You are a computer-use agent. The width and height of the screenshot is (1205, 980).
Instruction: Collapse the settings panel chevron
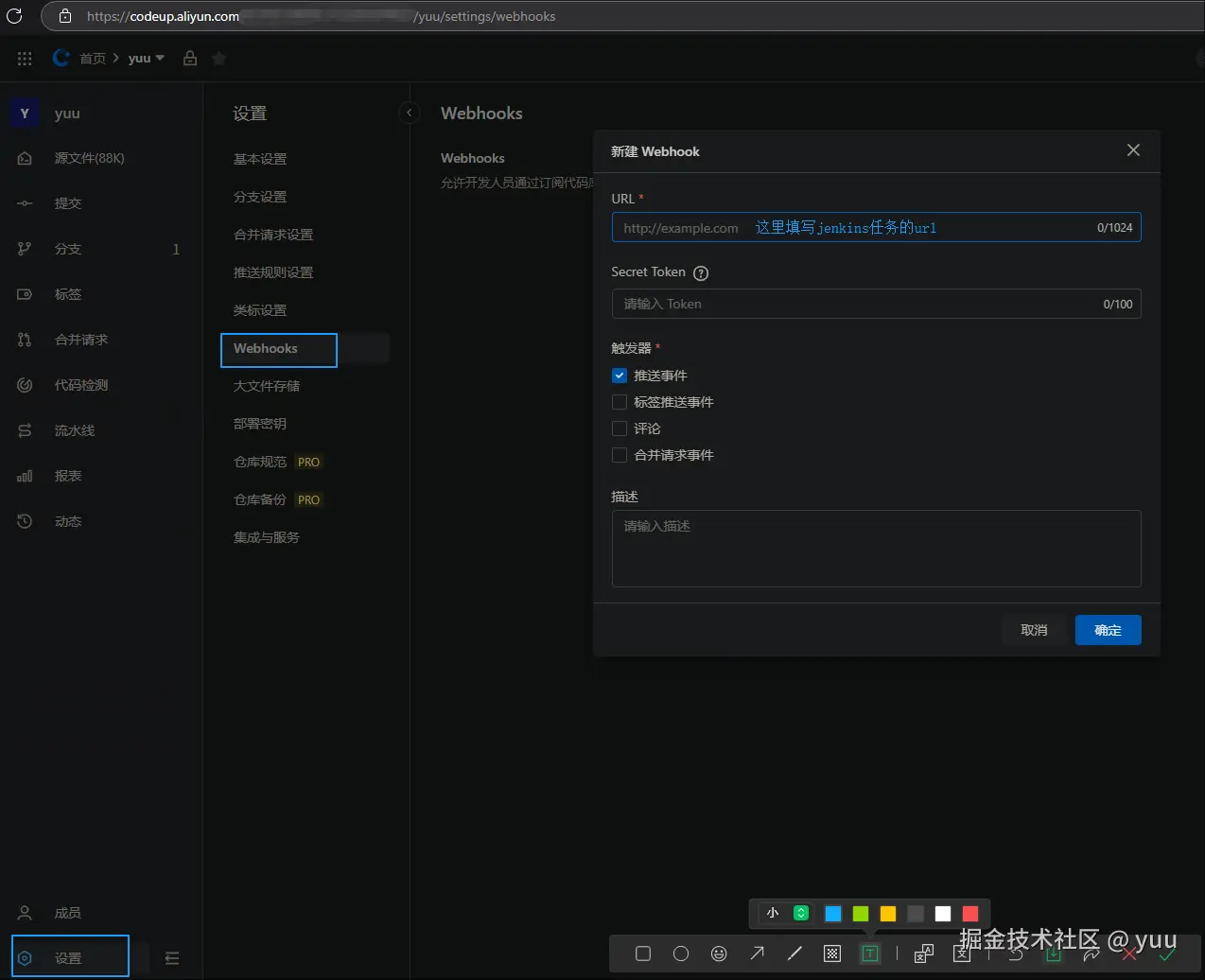[x=410, y=114]
